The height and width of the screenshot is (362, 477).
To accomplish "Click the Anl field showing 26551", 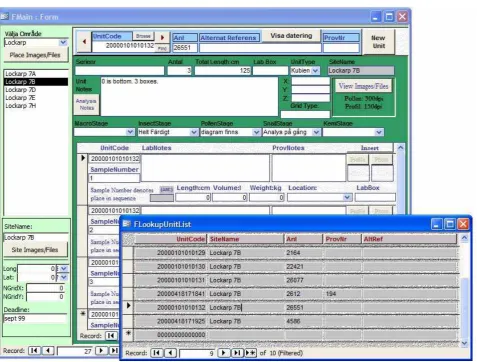I will [x=185, y=48].
